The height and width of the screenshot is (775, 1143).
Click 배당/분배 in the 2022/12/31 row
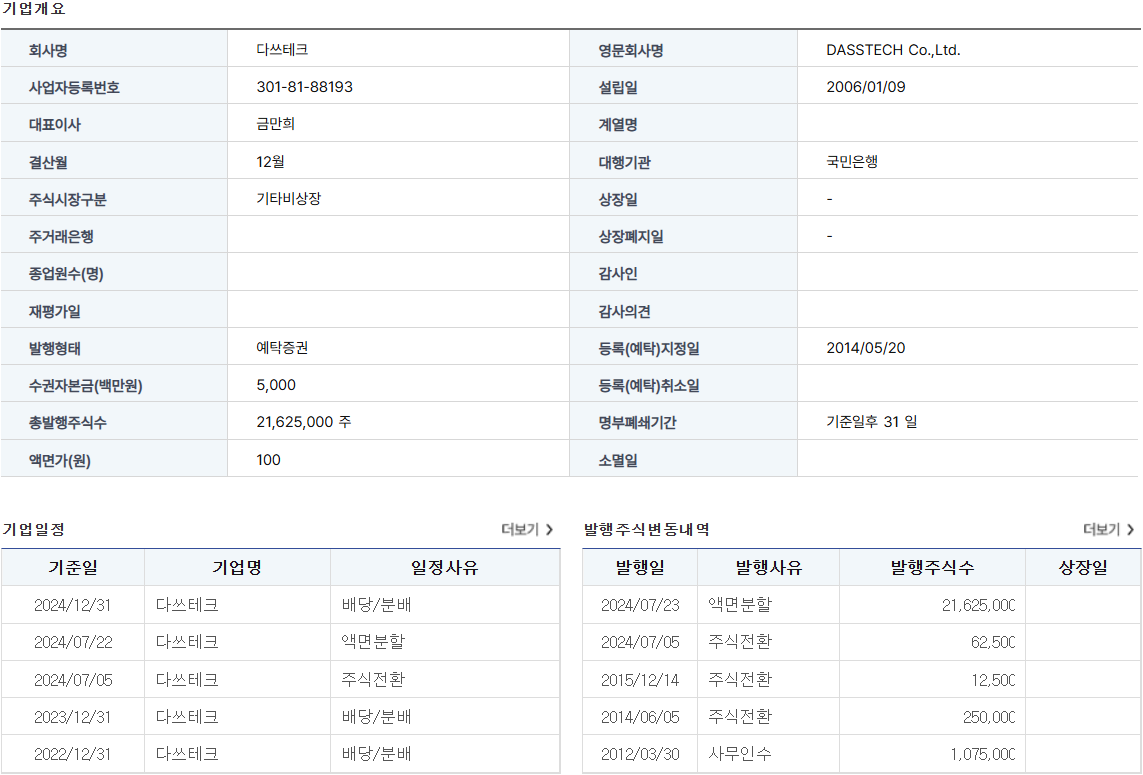pyautogui.click(x=376, y=754)
